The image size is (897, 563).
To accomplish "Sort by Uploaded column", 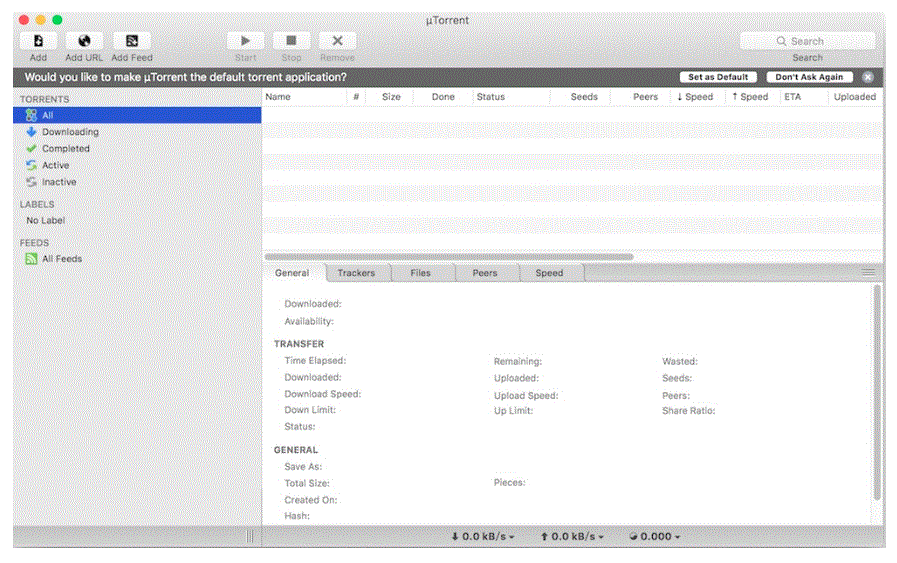I will 855,97.
